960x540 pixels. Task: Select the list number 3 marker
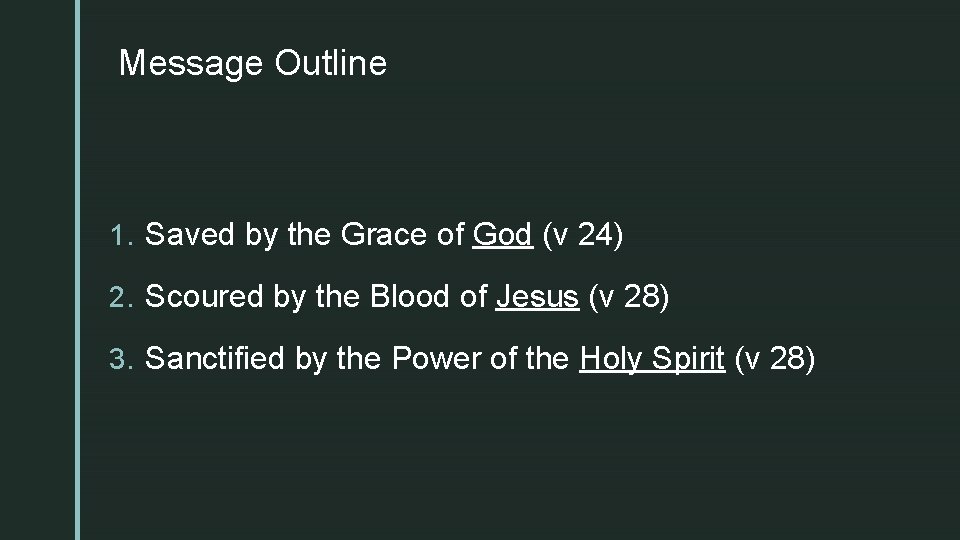(124, 360)
